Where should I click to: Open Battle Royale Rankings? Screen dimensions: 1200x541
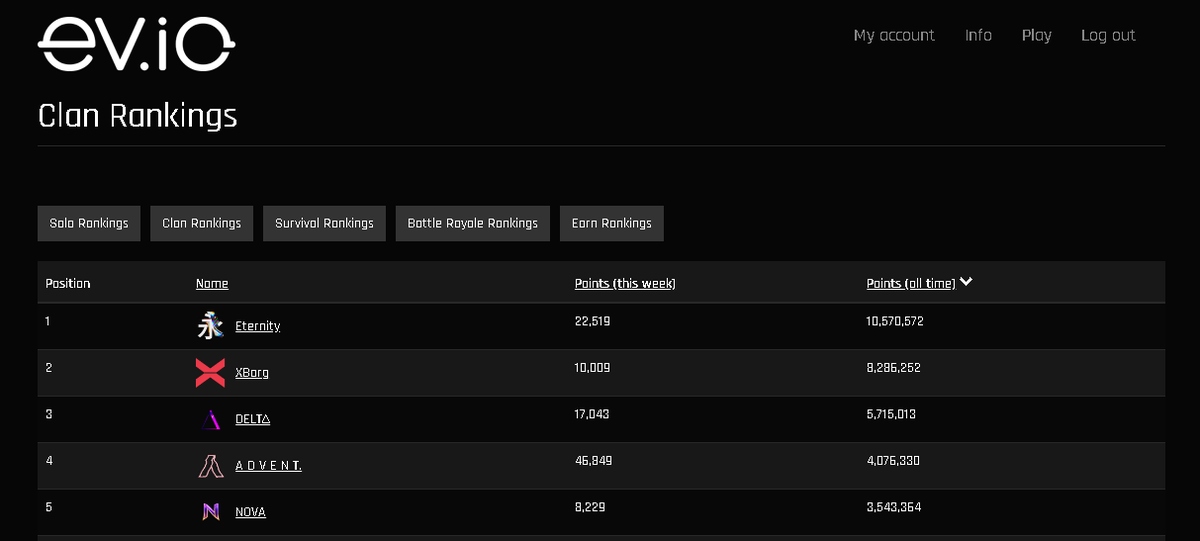pos(472,223)
